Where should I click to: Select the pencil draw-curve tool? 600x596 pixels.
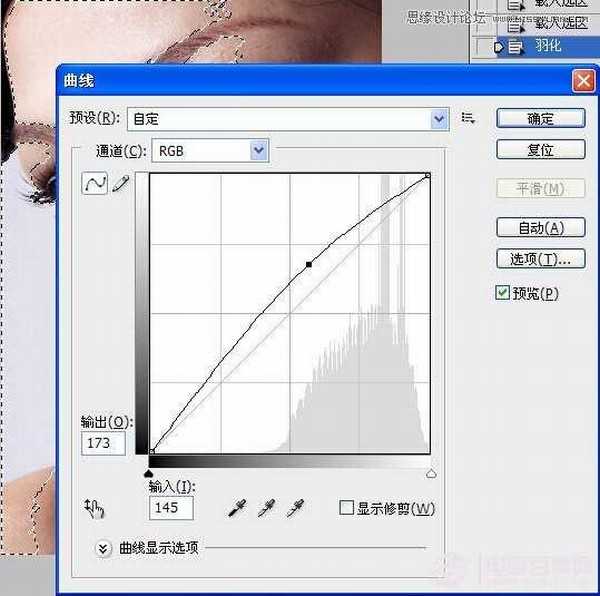pos(121,184)
